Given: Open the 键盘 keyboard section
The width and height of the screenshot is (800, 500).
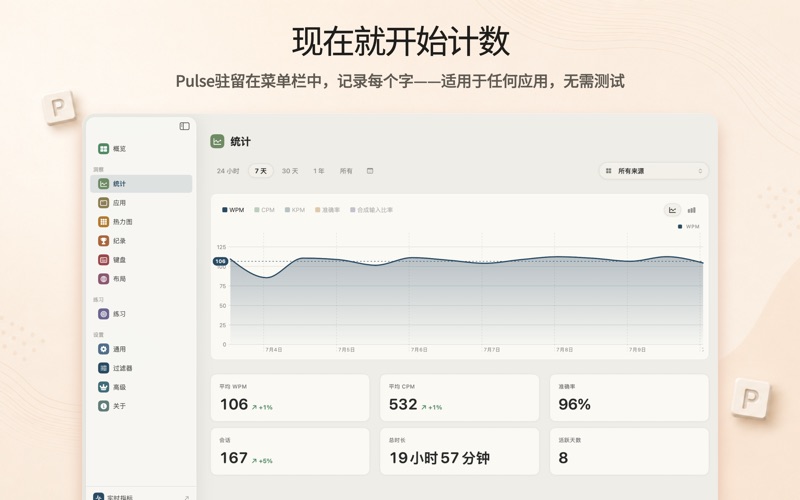Looking at the screenshot, I should click(141, 260).
